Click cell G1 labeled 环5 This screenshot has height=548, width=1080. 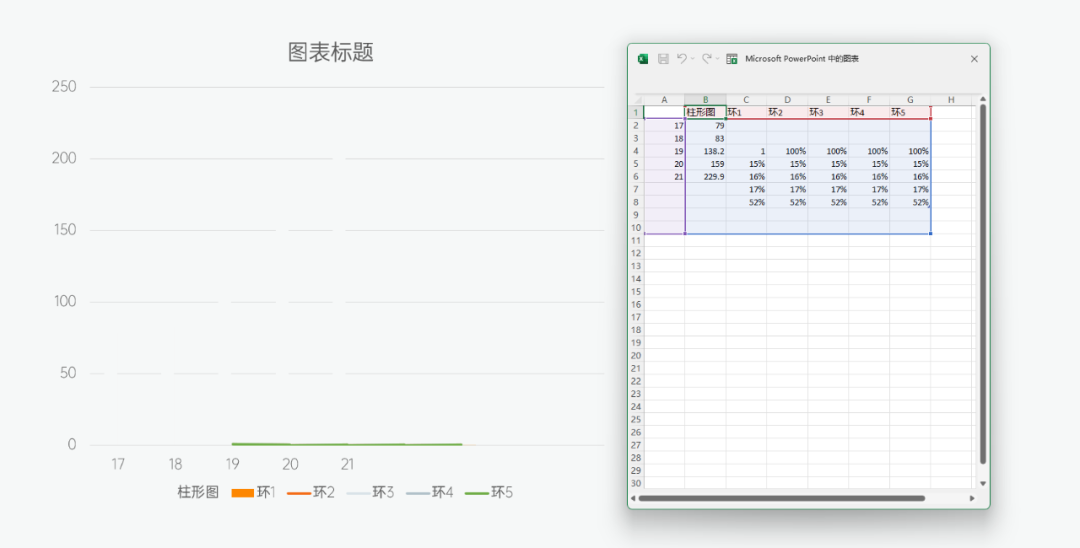coord(910,112)
